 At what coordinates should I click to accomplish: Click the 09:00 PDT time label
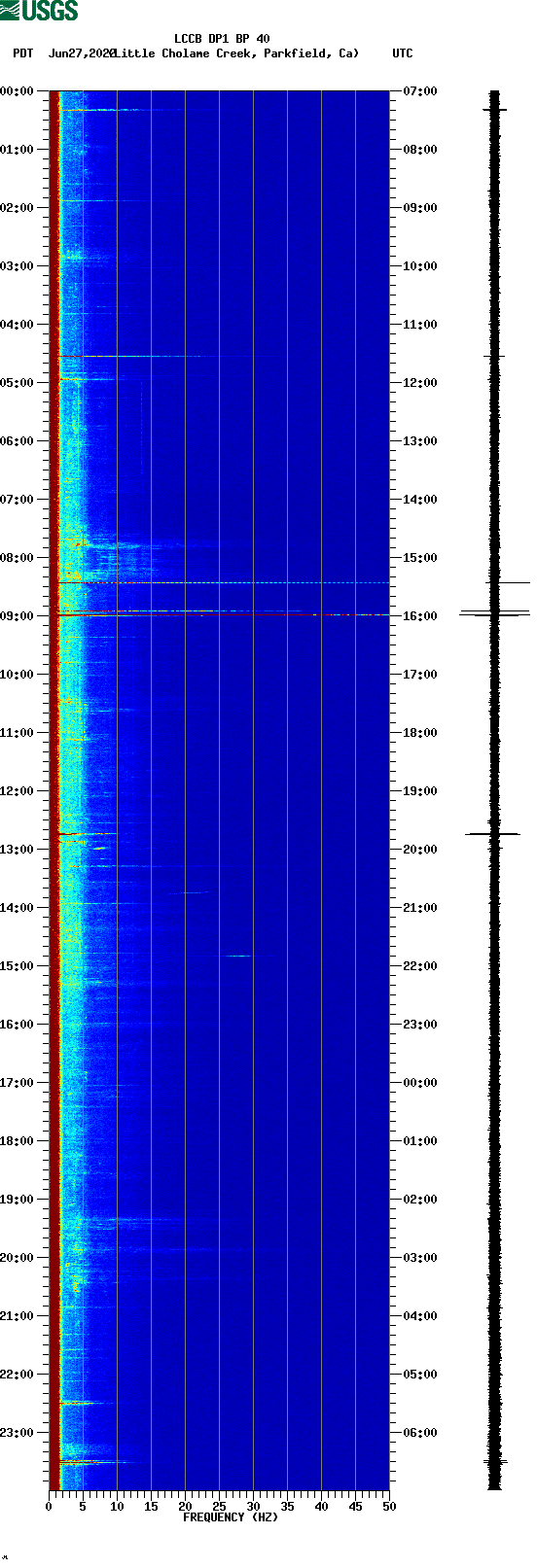[18, 616]
